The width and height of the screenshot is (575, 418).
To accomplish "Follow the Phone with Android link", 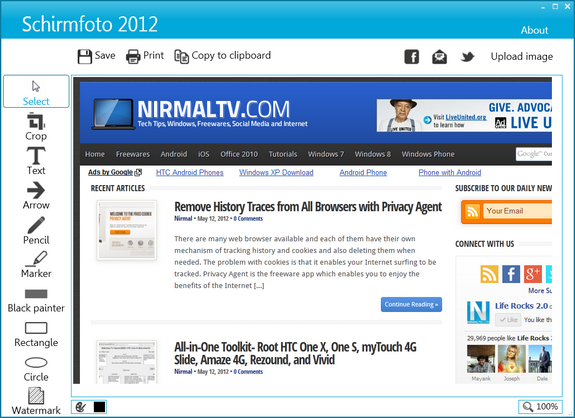I will [x=450, y=172].
